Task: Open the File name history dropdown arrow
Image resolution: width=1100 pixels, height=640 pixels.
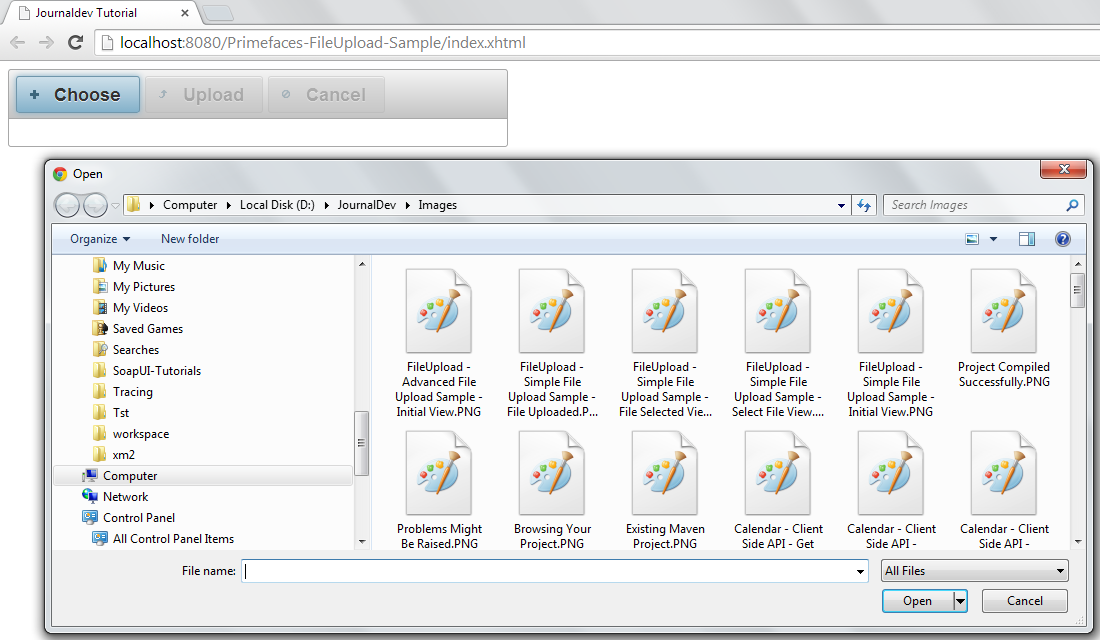Action: pos(860,571)
